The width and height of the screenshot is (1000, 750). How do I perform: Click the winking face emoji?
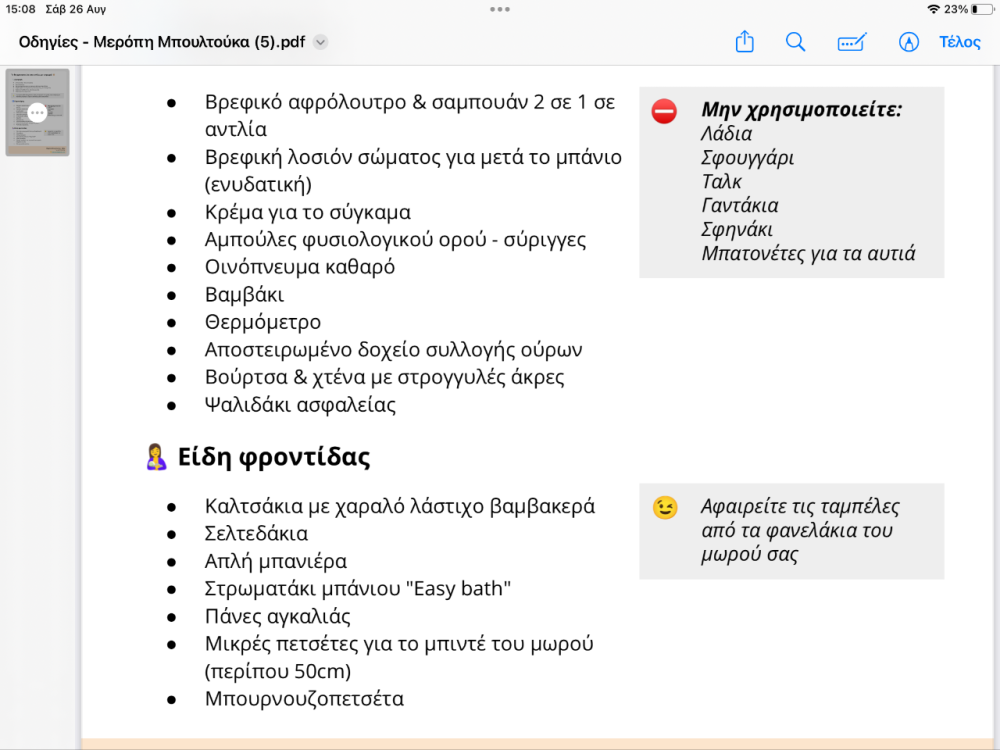click(x=664, y=508)
